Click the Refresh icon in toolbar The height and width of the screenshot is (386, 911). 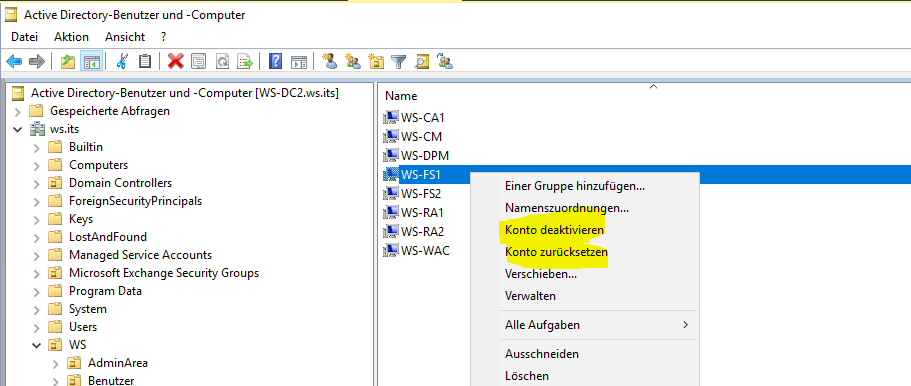point(222,61)
